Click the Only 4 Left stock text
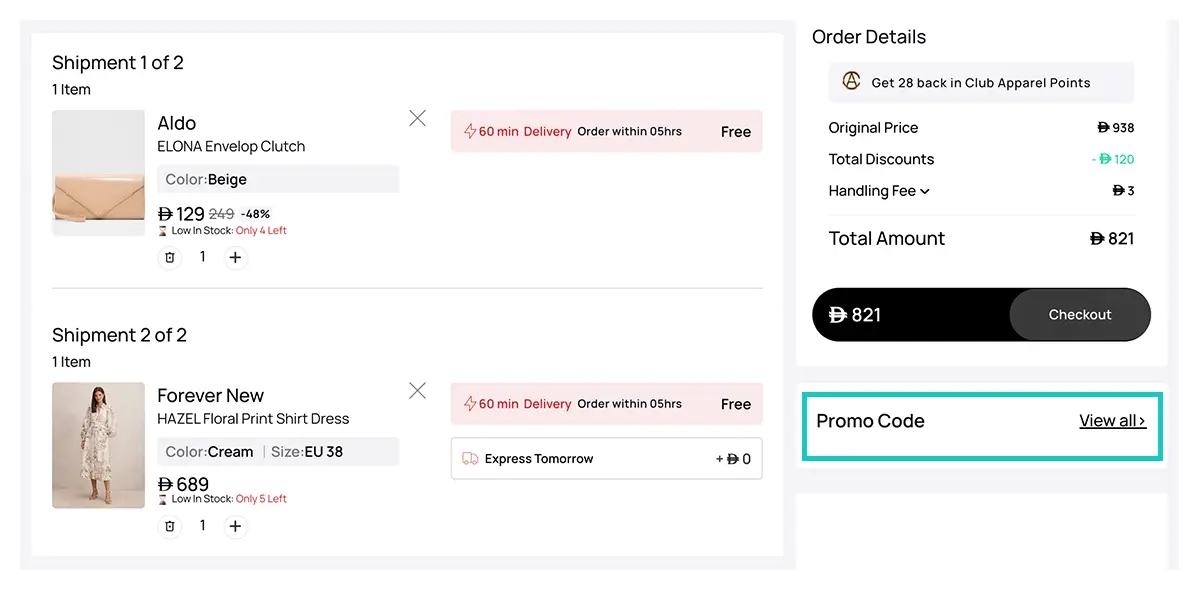 point(261,231)
